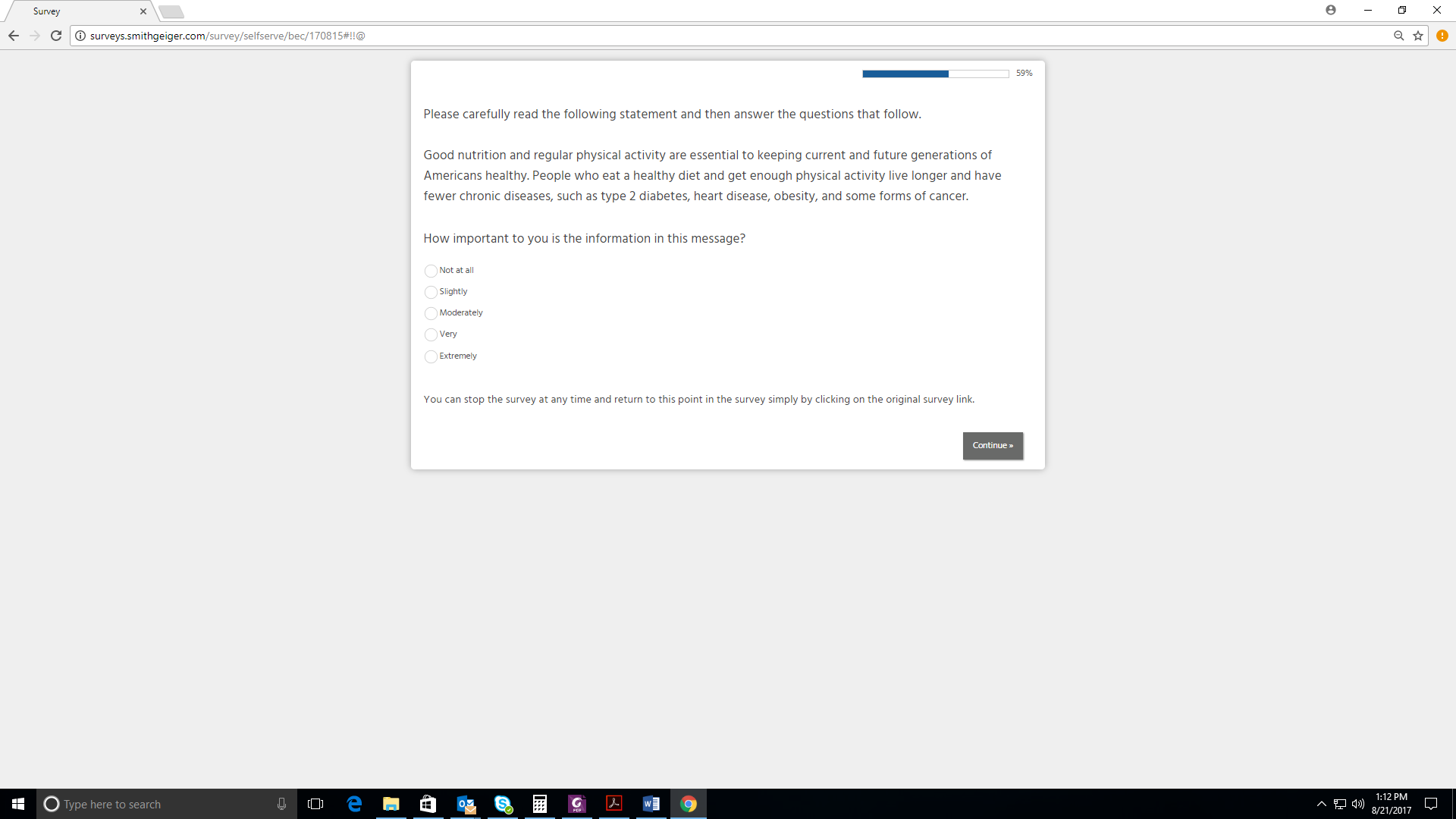Open Skype from the taskbar
This screenshot has height=819, width=1456.
pyautogui.click(x=503, y=804)
